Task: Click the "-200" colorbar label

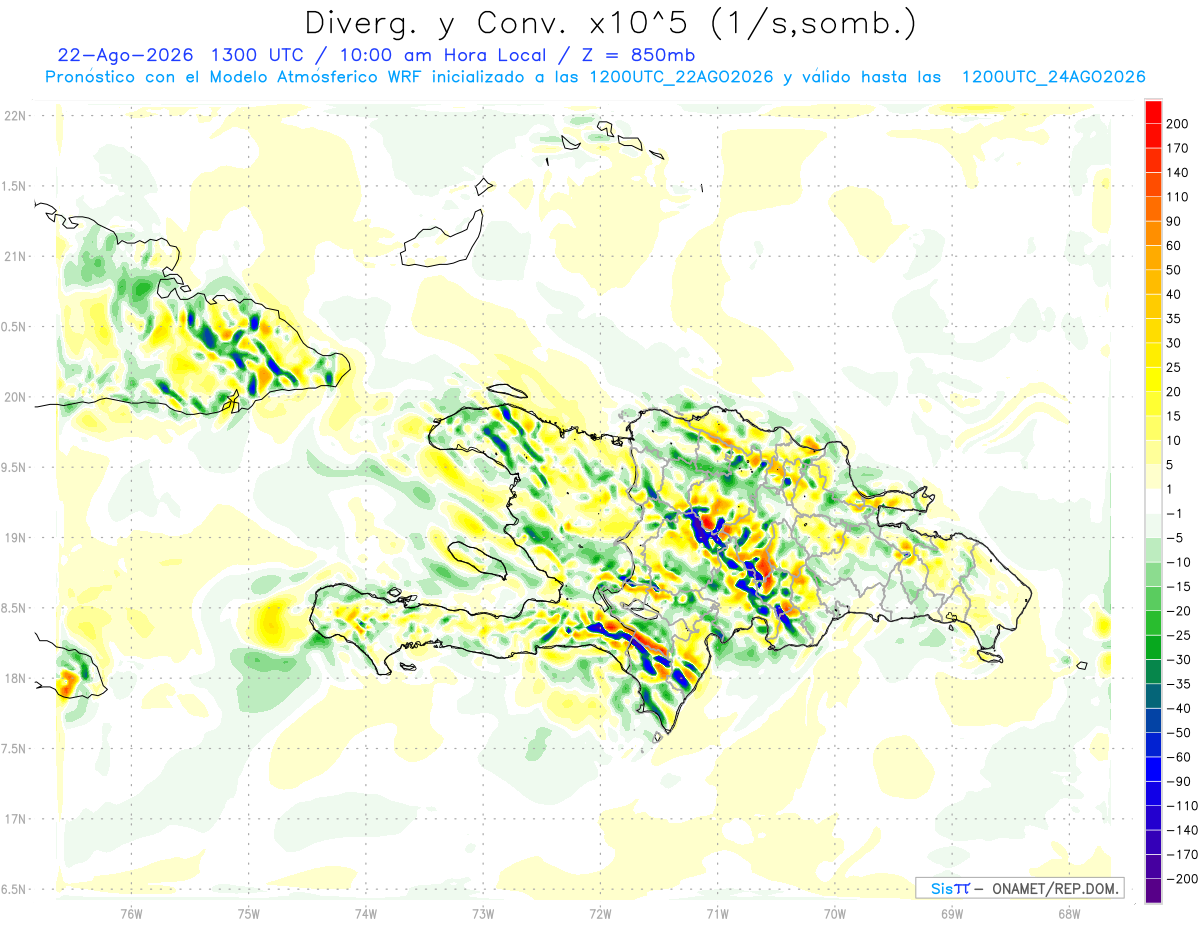Action: click(x=1181, y=879)
